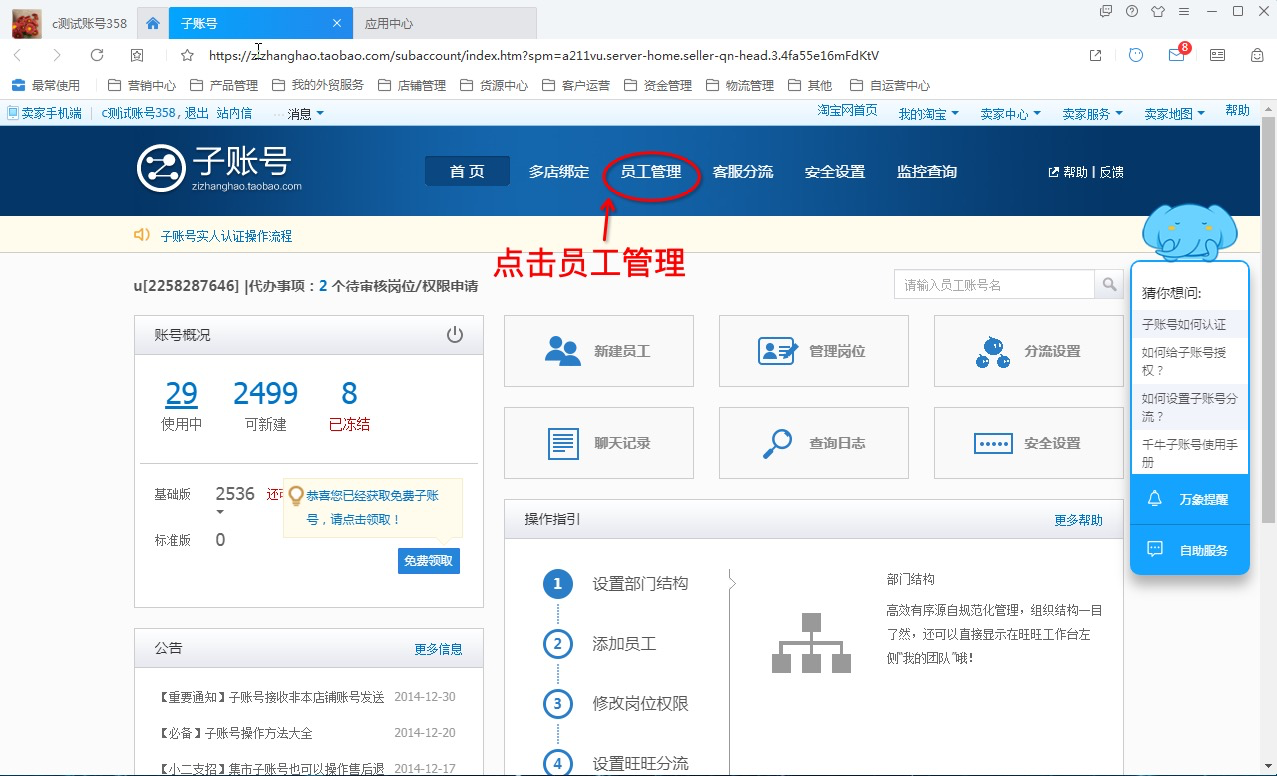
Task: Expand the 基础版 arrow below label
Action: tap(220, 512)
